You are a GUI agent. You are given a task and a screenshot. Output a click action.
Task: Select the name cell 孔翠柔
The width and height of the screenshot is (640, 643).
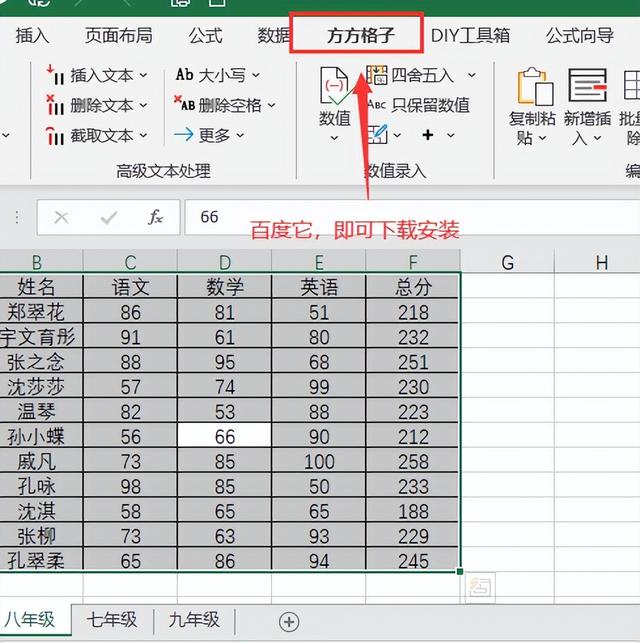click(x=41, y=560)
